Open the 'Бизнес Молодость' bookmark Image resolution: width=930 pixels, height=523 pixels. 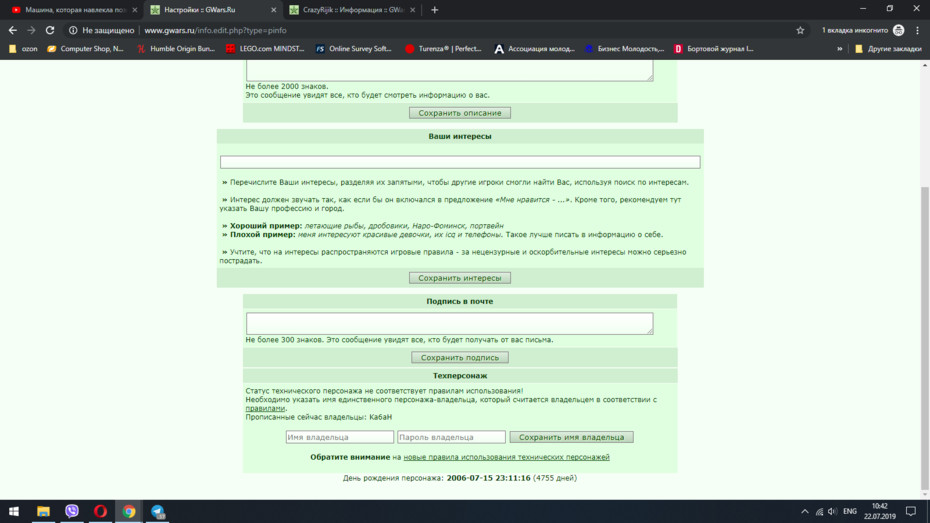(x=625, y=49)
